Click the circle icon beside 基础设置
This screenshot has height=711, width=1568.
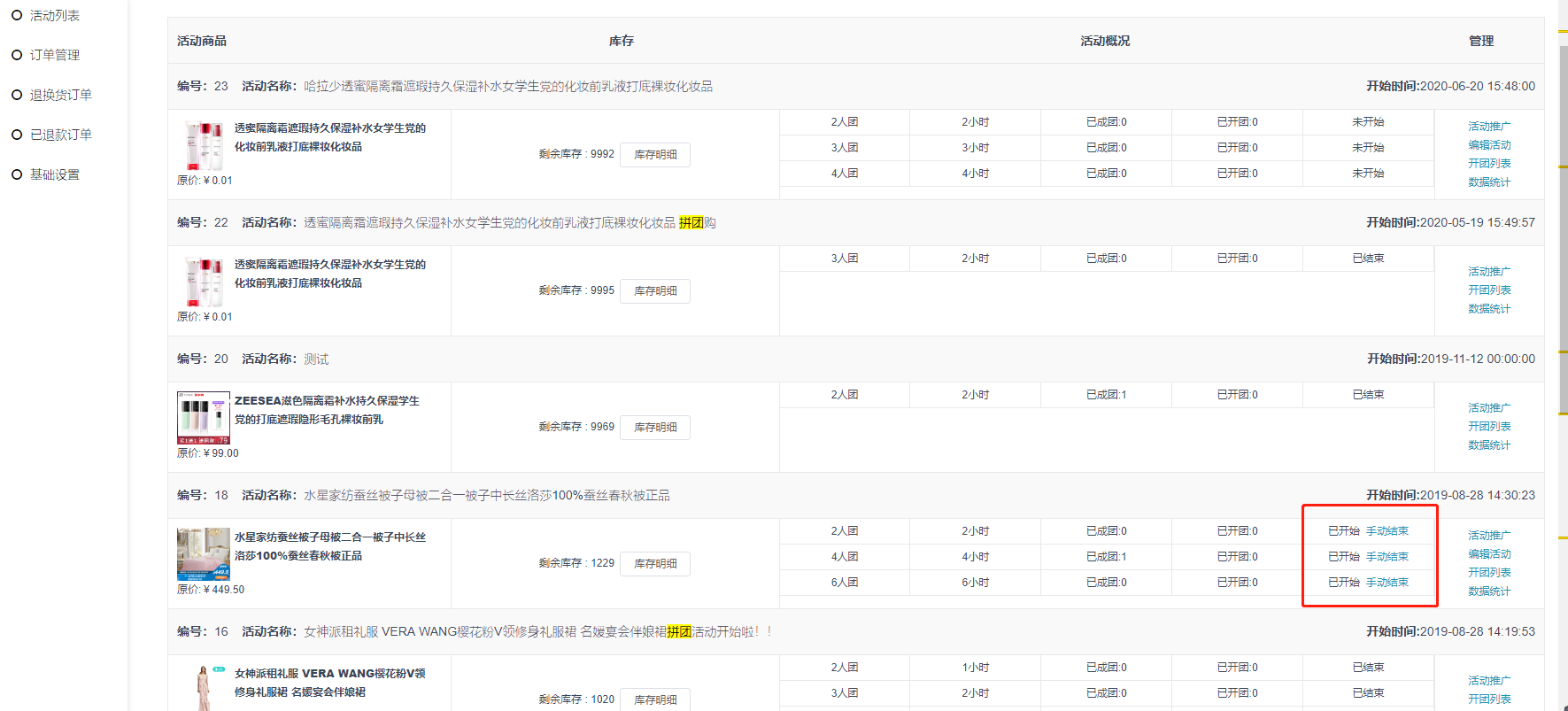tap(17, 174)
